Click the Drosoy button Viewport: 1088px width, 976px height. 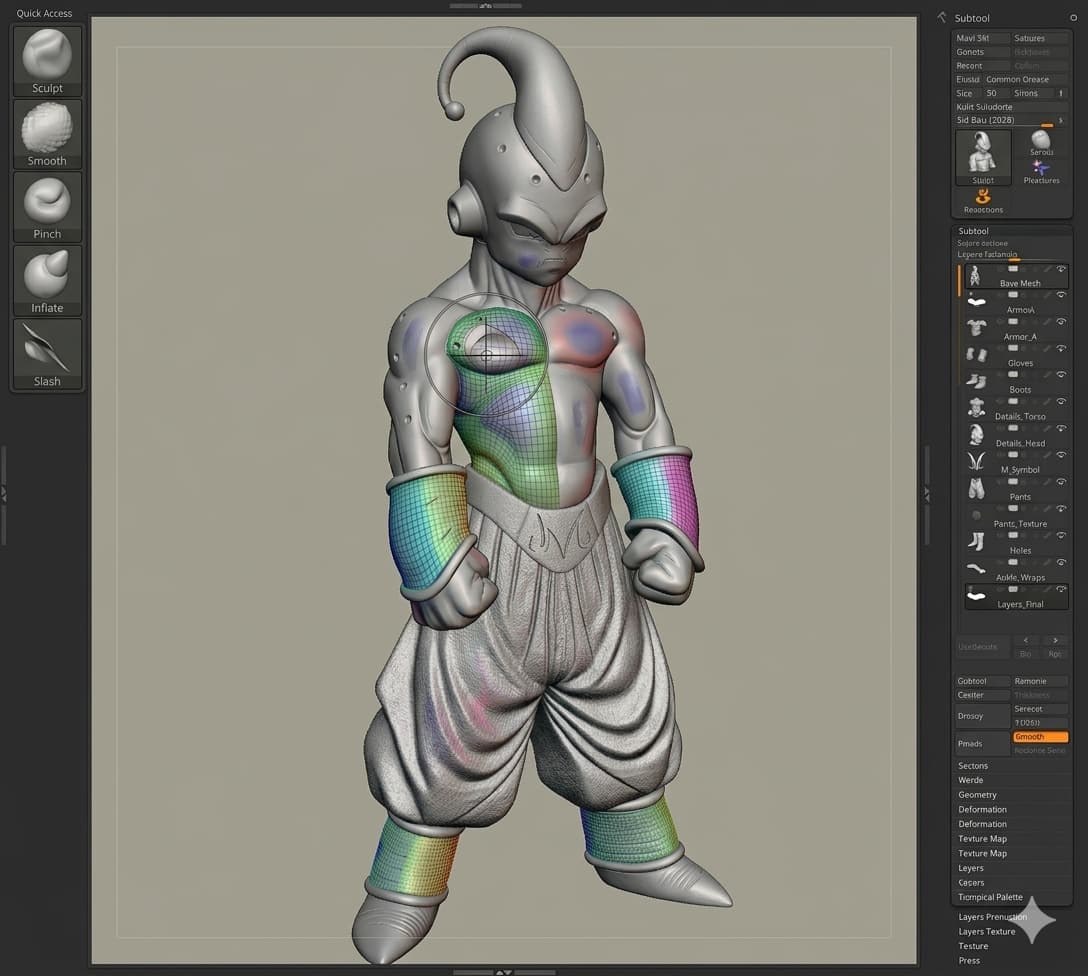982,716
